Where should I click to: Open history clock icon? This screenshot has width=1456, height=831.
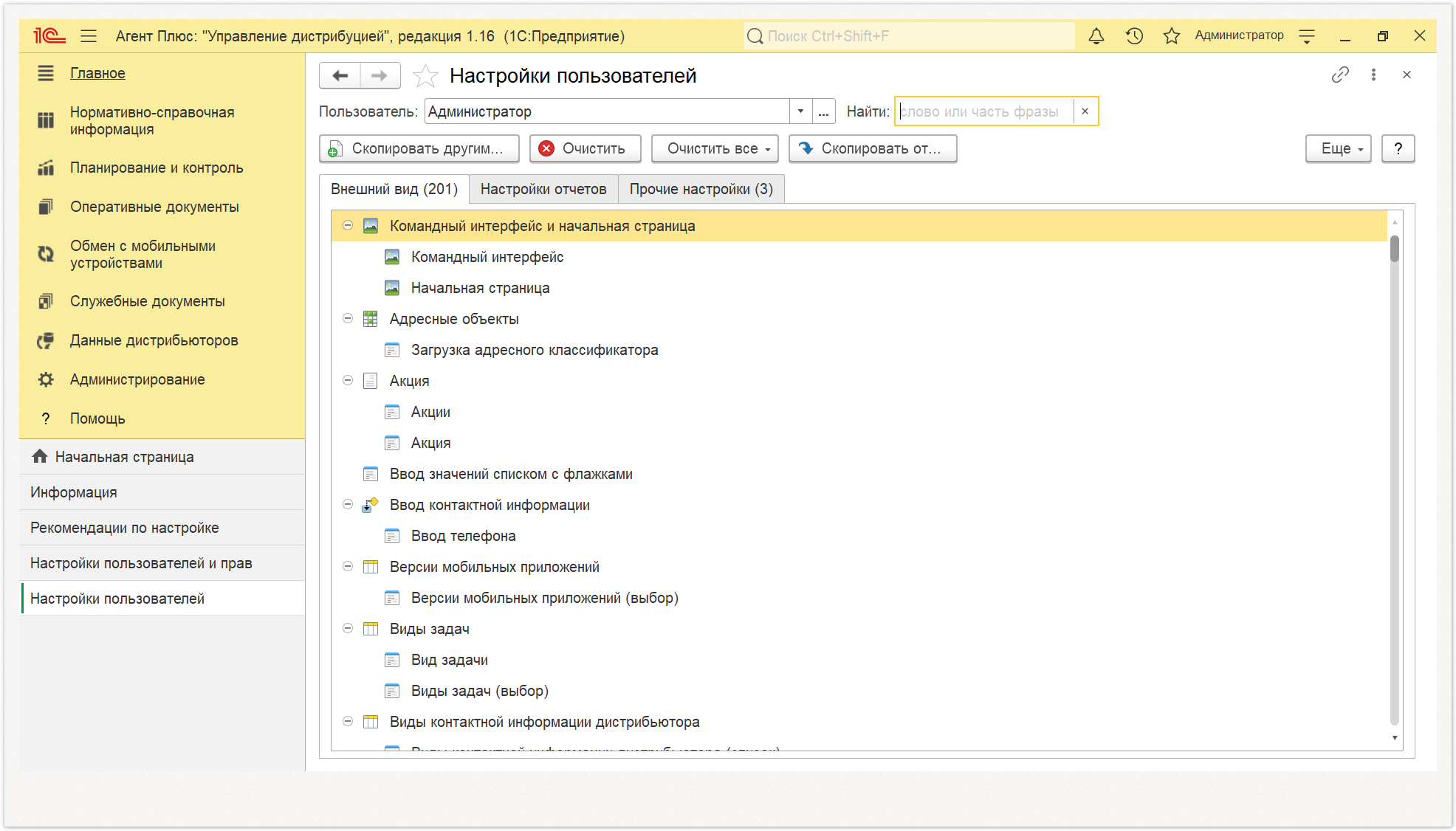[1134, 35]
